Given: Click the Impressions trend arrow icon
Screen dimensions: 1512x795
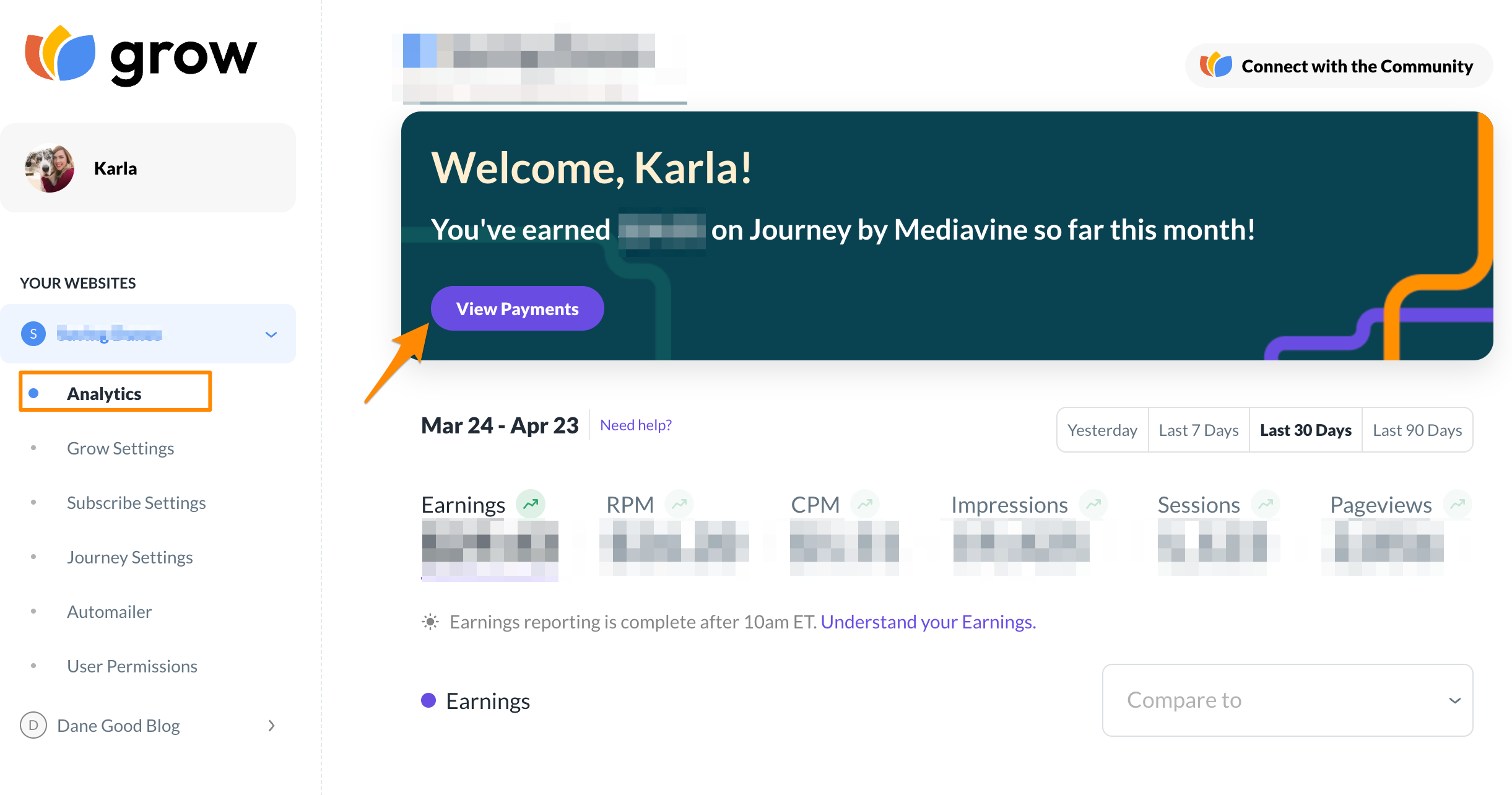Looking at the screenshot, I should point(1093,504).
